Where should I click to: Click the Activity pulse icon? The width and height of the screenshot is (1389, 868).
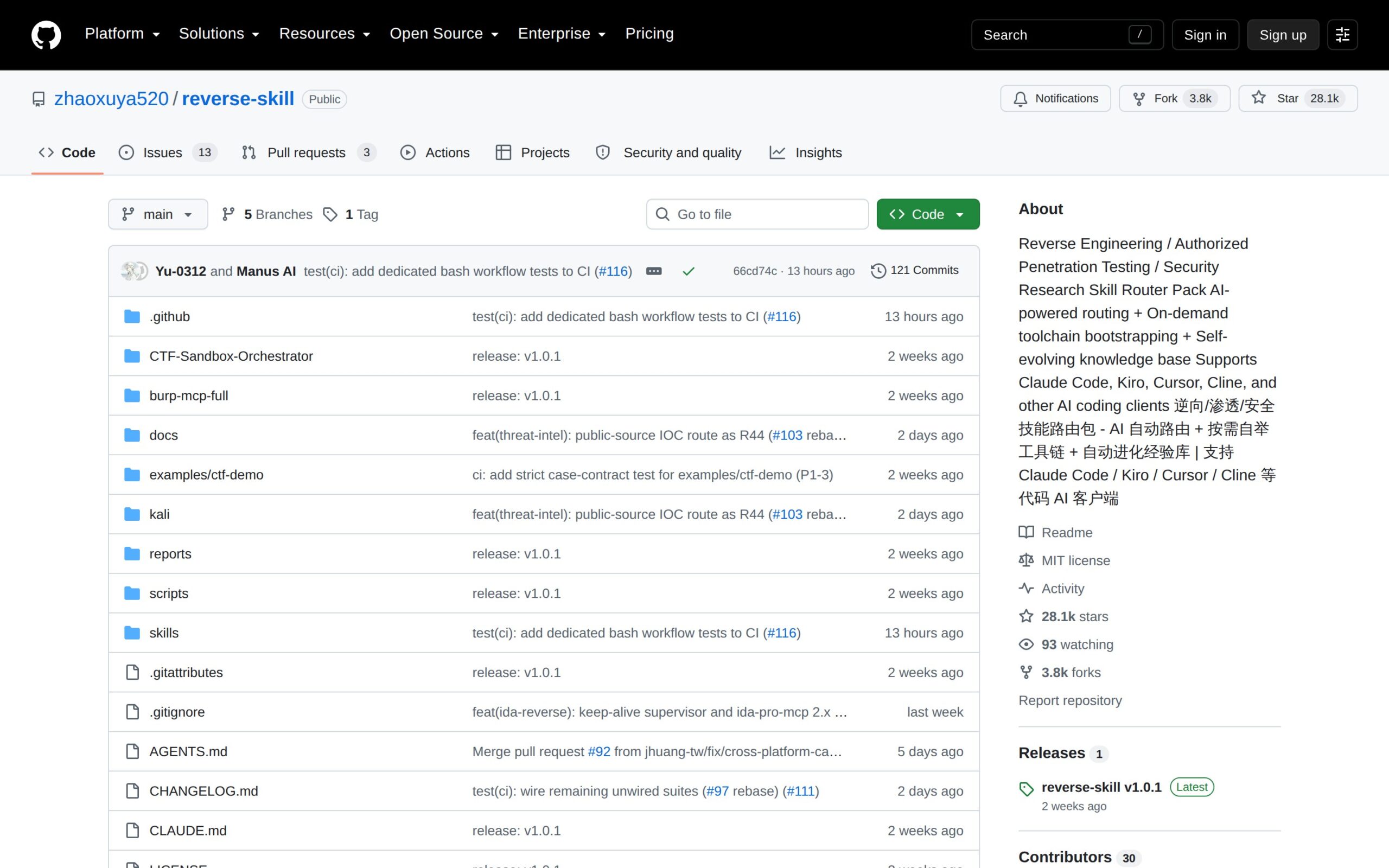1025,589
